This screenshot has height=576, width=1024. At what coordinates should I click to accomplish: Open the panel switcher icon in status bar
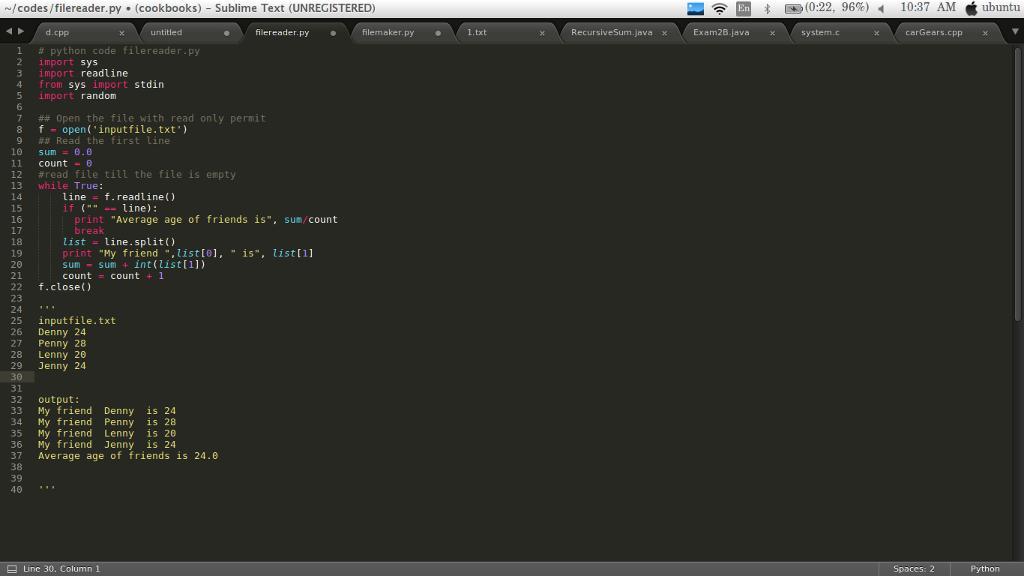12,569
